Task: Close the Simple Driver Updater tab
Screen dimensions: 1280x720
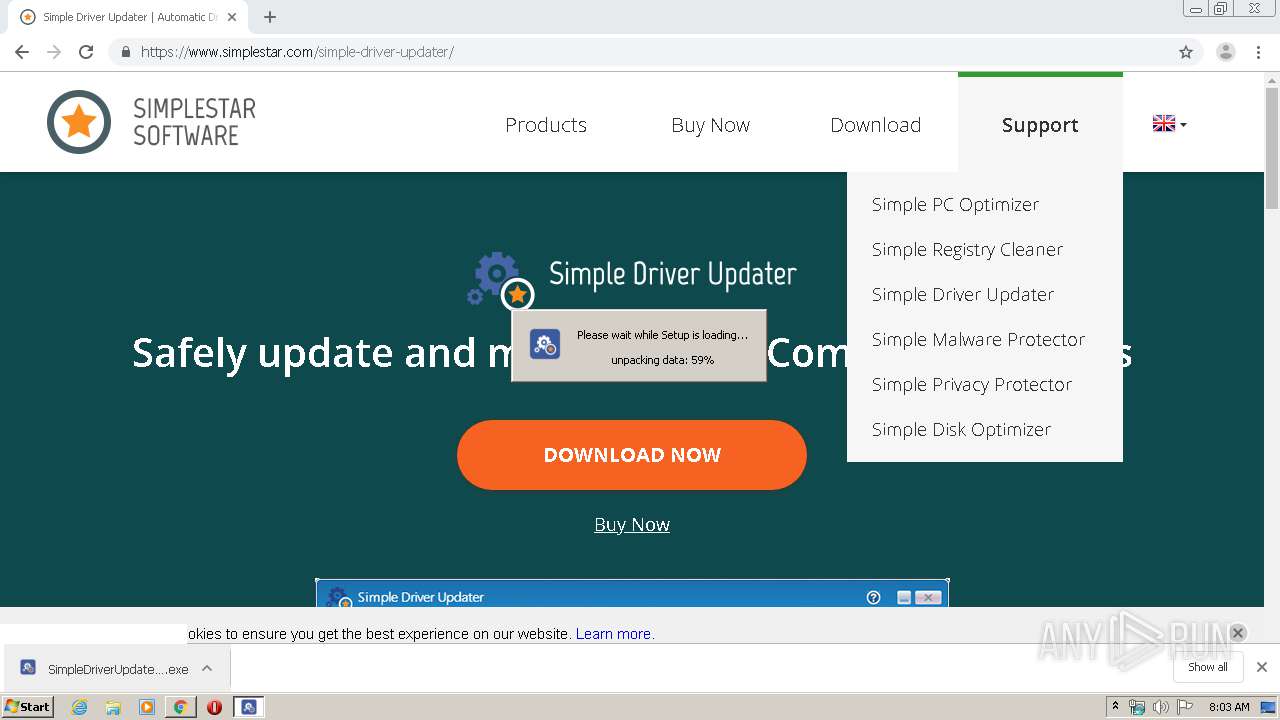Action: 232,17
